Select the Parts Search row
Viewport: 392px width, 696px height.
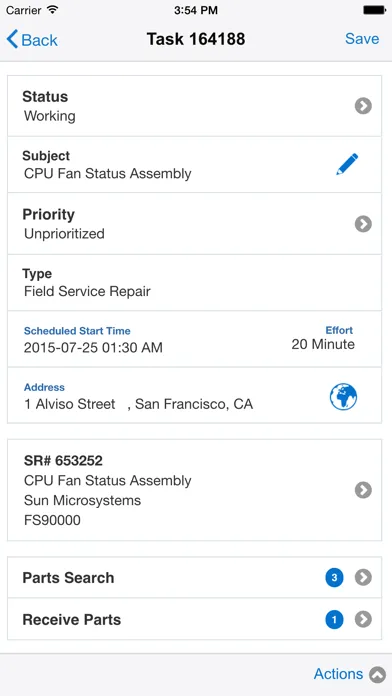[194, 577]
